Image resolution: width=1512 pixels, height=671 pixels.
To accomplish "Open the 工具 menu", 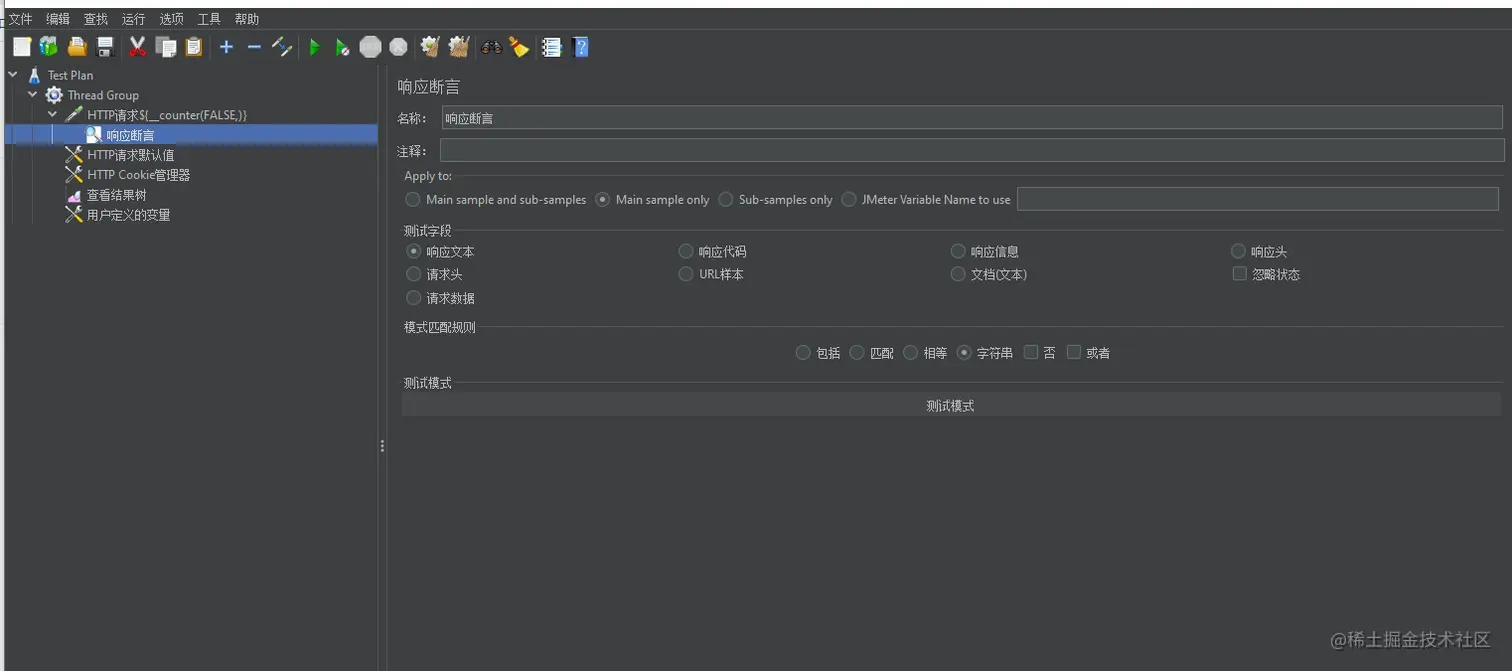I will (x=209, y=19).
